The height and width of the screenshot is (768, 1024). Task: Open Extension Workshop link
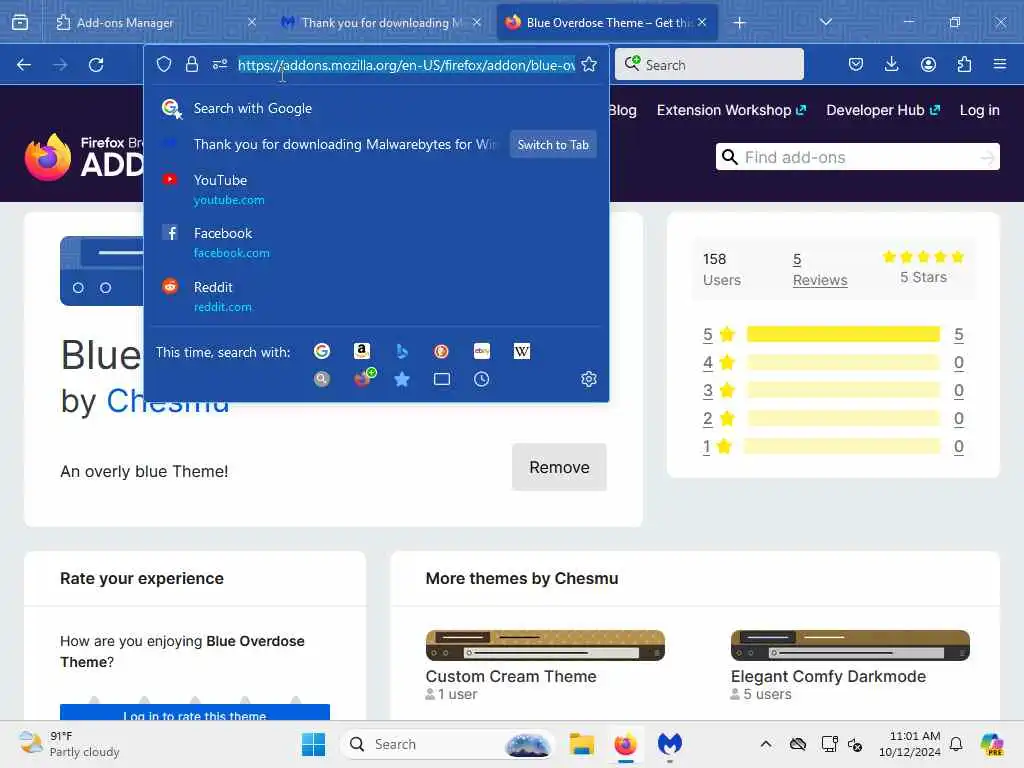(x=731, y=110)
